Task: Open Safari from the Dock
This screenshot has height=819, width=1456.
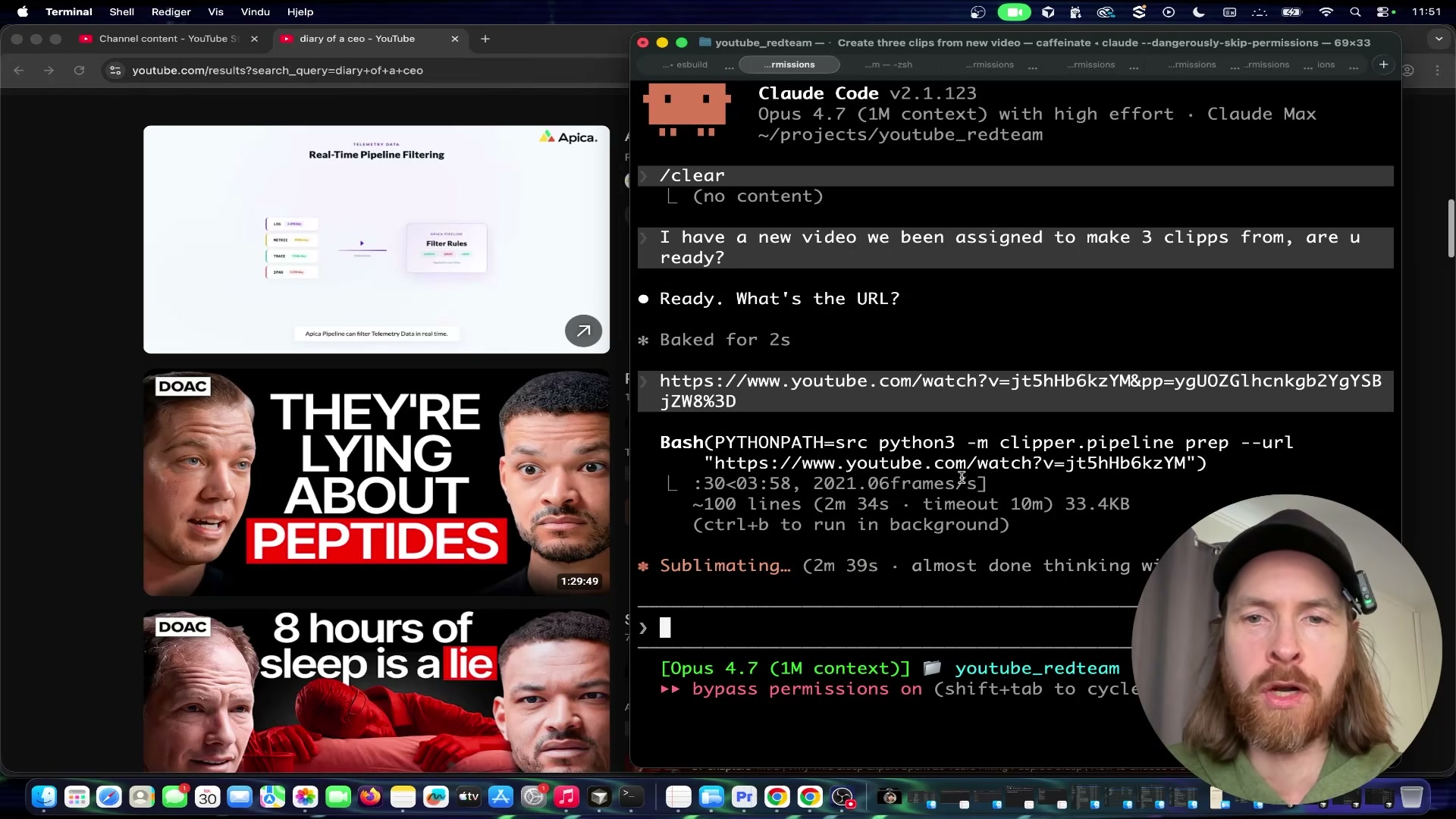Action: [109, 797]
